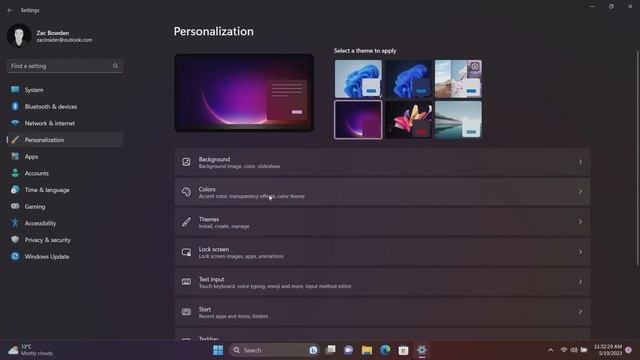Go to Accessibility settings page
640x360 pixels.
click(x=65, y=223)
